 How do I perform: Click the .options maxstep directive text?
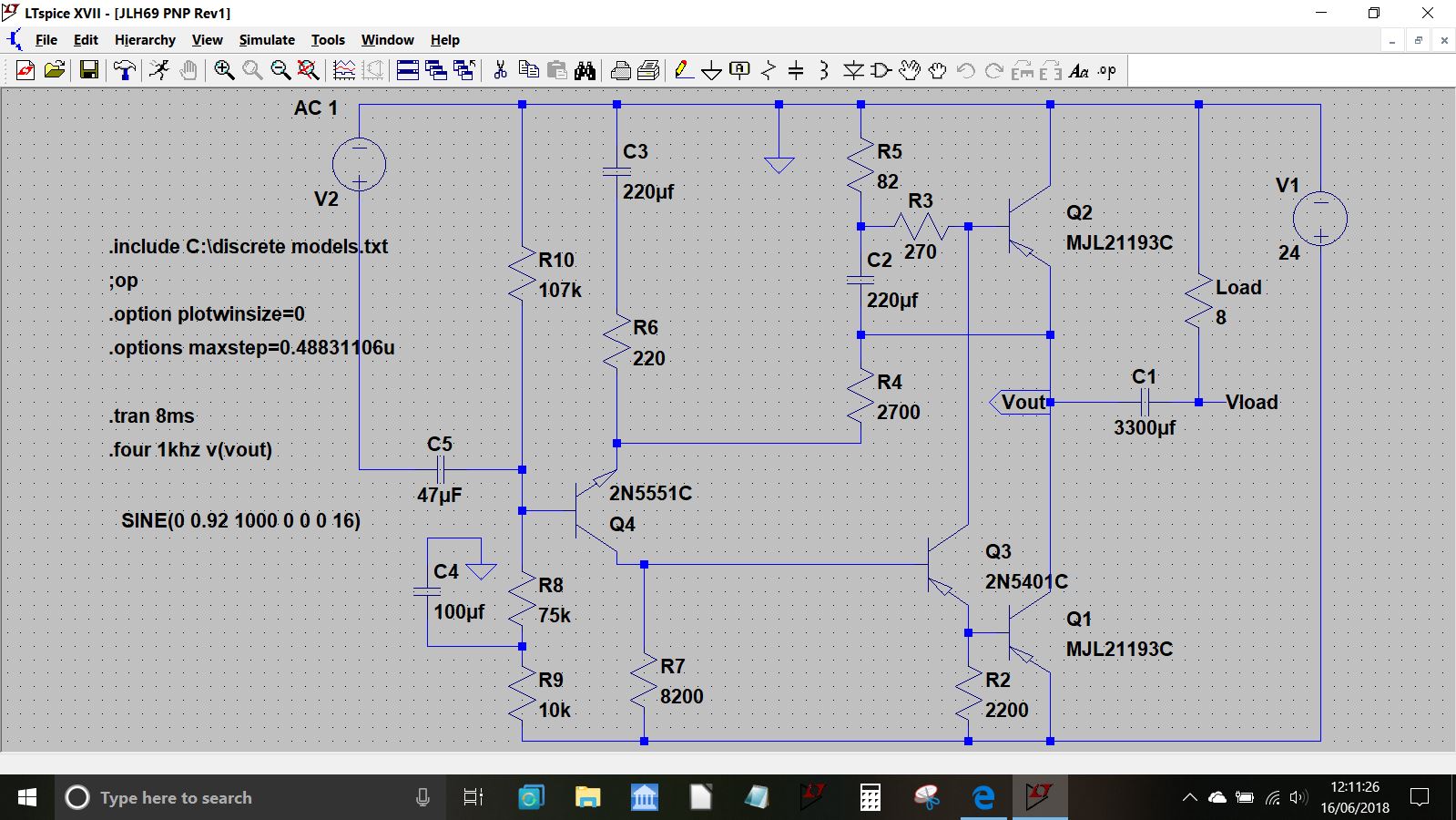[x=252, y=348]
